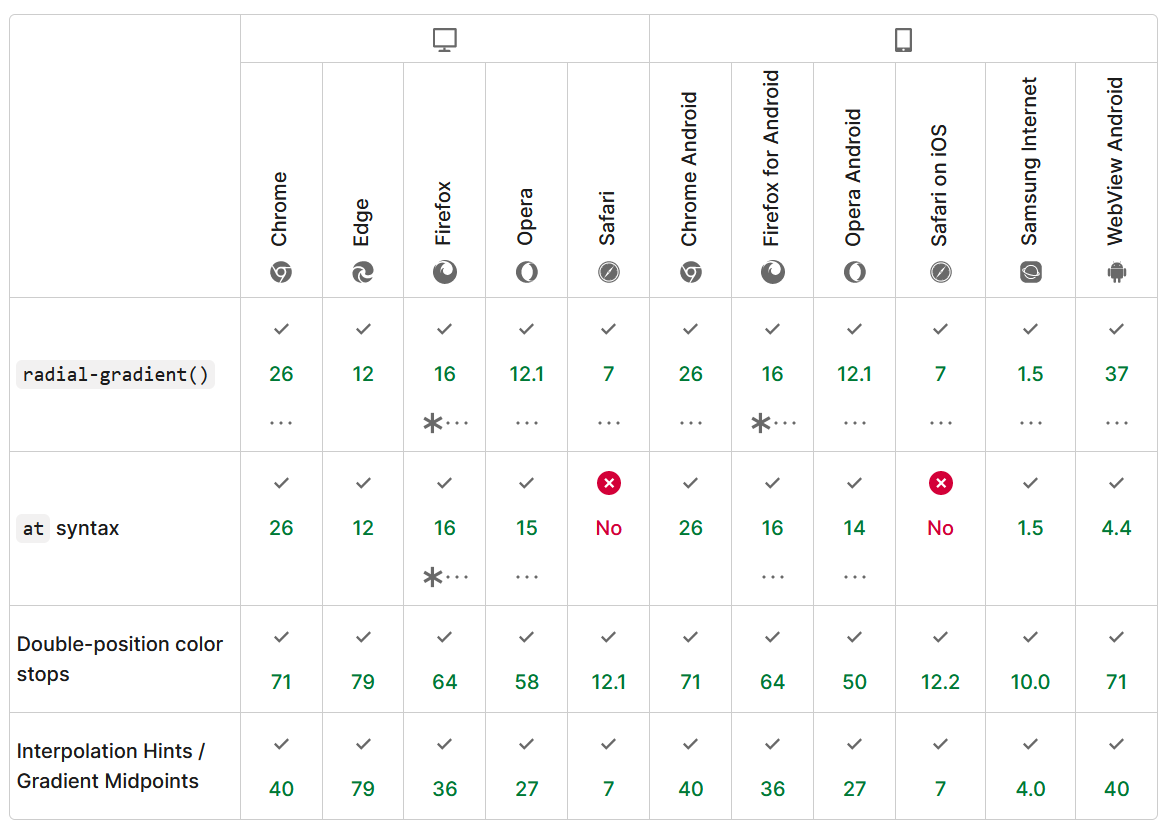Click the Safari on iOS compass icon

point(940,272)
